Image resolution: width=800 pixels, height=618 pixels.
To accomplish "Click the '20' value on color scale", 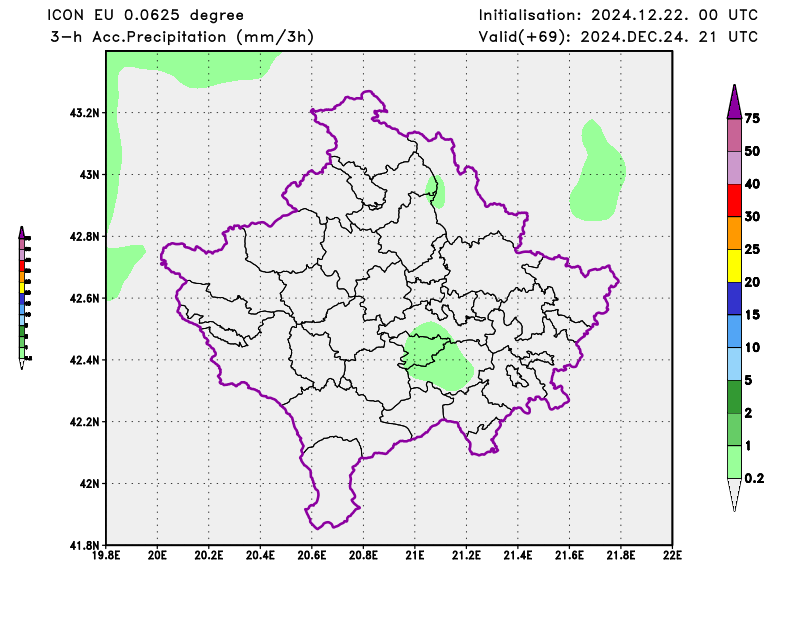I will pos(753,282).
